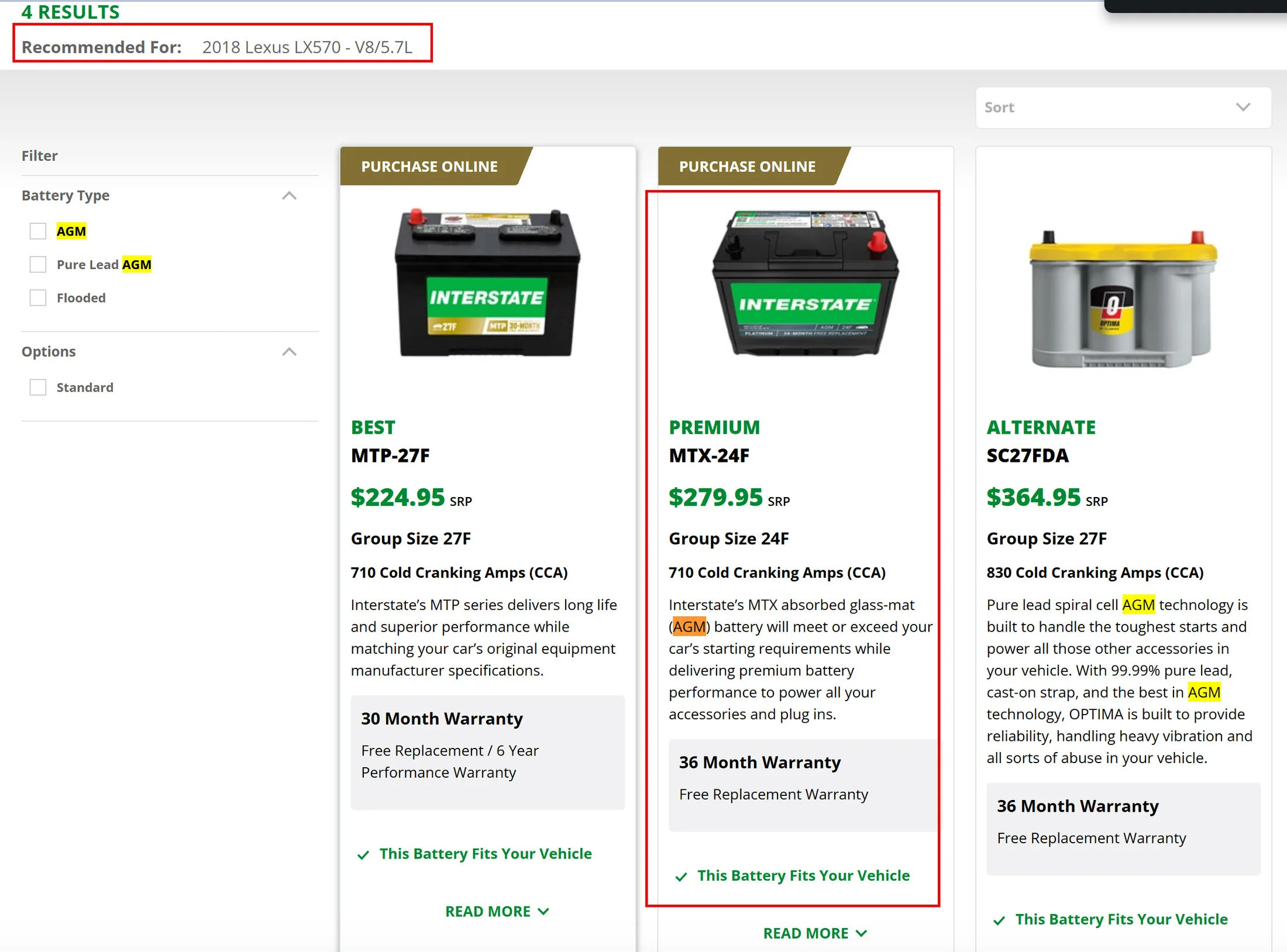Click Group Size 27F on the MTP-27F card
Image resolution: width=1287 pixels, height=952 pixels.
(411, 538)
